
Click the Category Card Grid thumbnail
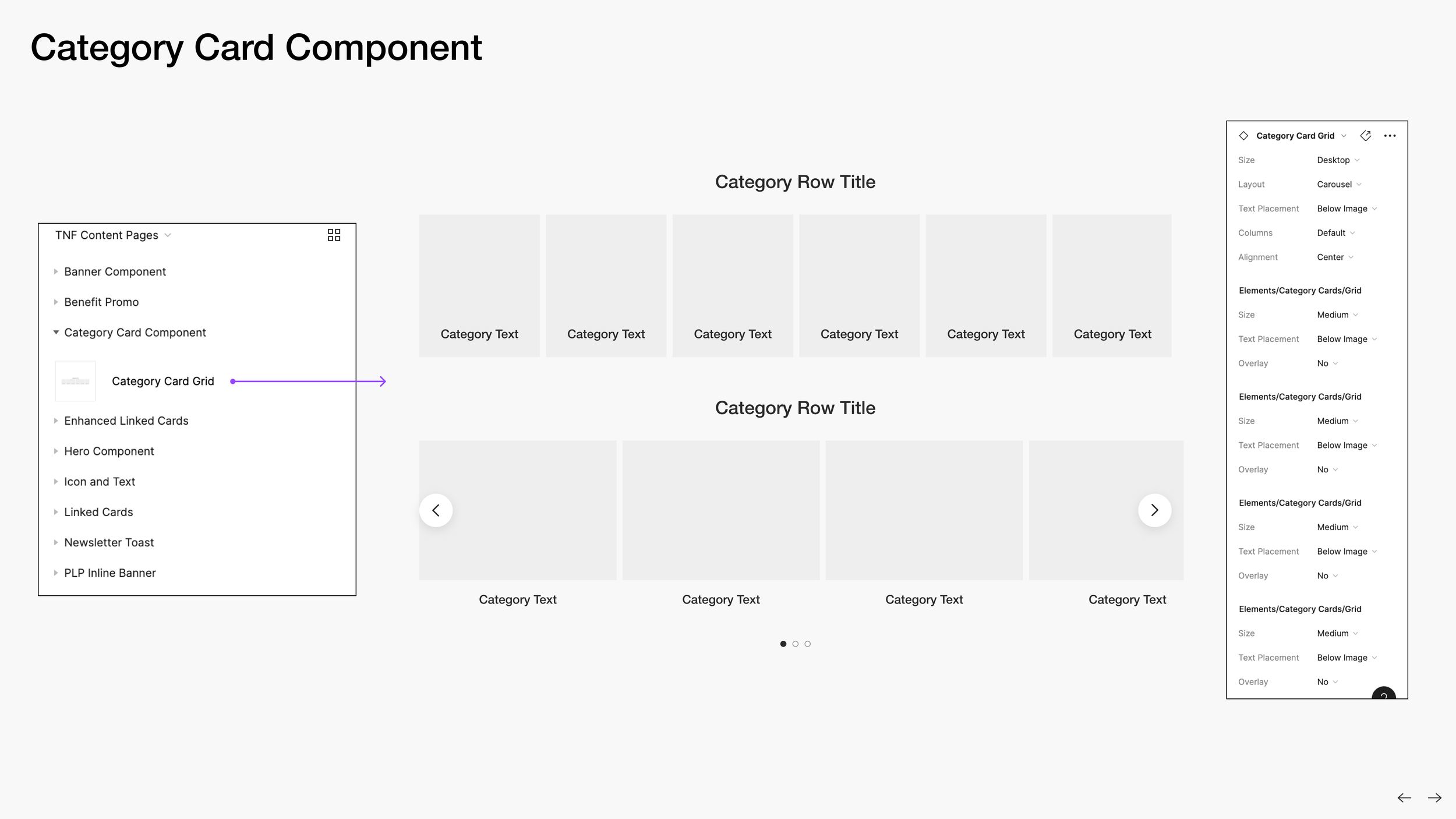75,381
